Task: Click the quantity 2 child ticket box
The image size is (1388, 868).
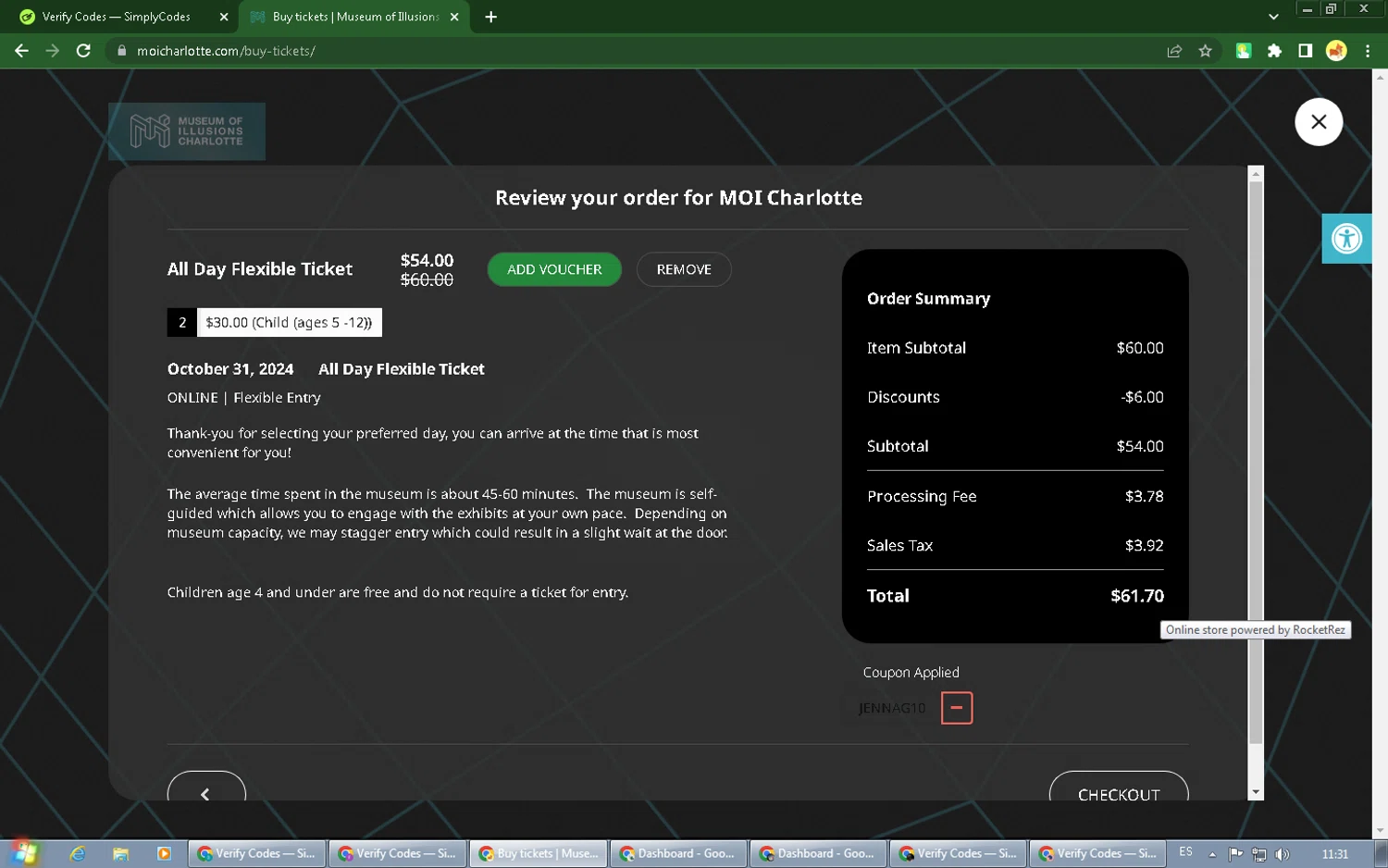Action: (182, 322)
